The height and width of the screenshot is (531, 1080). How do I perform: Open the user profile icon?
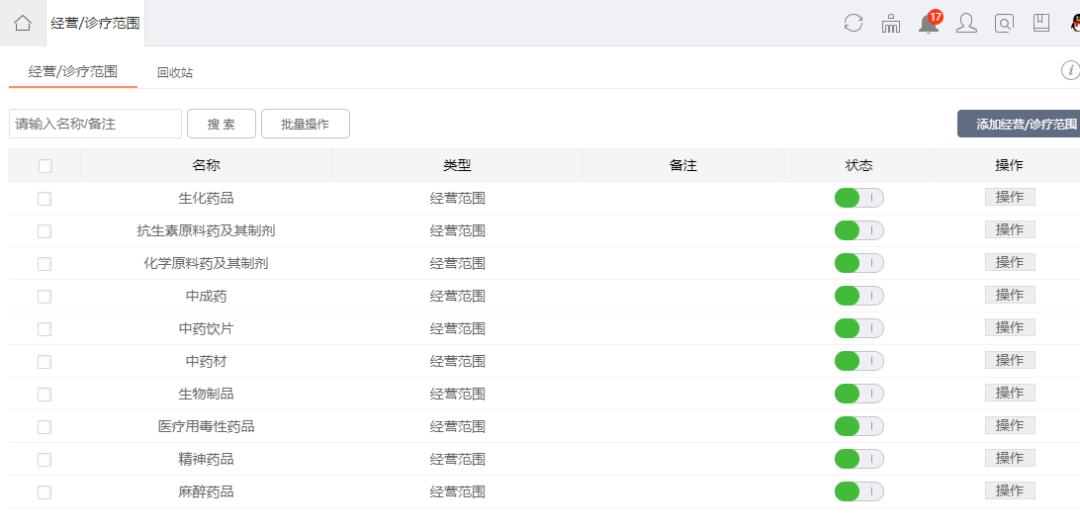point(967,23)
